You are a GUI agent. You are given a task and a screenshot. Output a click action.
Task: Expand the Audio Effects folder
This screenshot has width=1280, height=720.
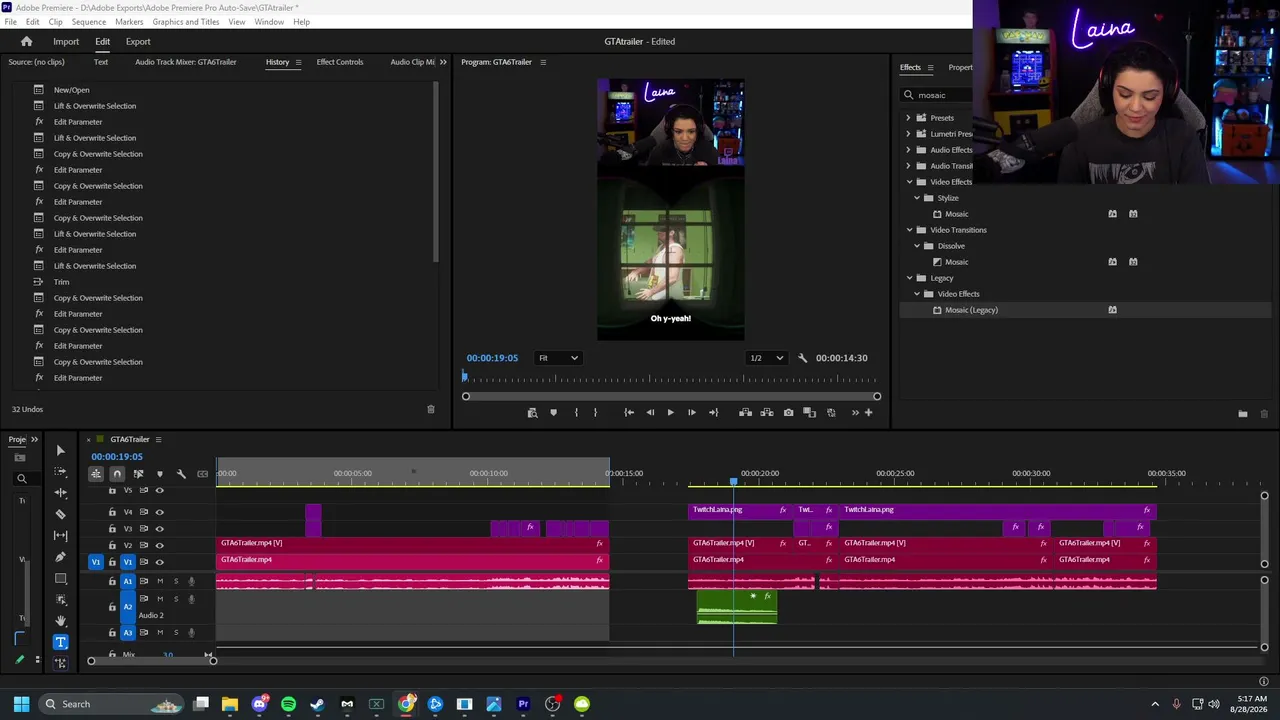tap(909, 150)
